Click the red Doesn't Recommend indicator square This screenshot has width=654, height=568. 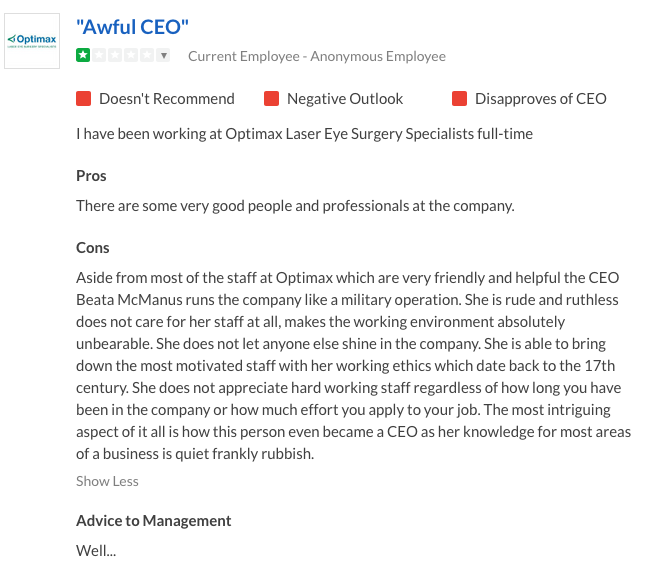coord(83,99)
